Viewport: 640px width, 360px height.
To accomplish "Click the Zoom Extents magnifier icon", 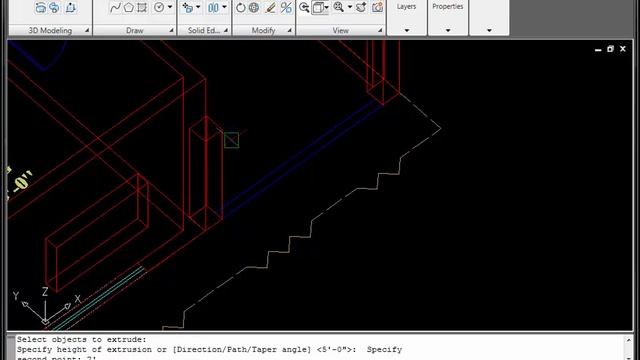I will [339, 7].
